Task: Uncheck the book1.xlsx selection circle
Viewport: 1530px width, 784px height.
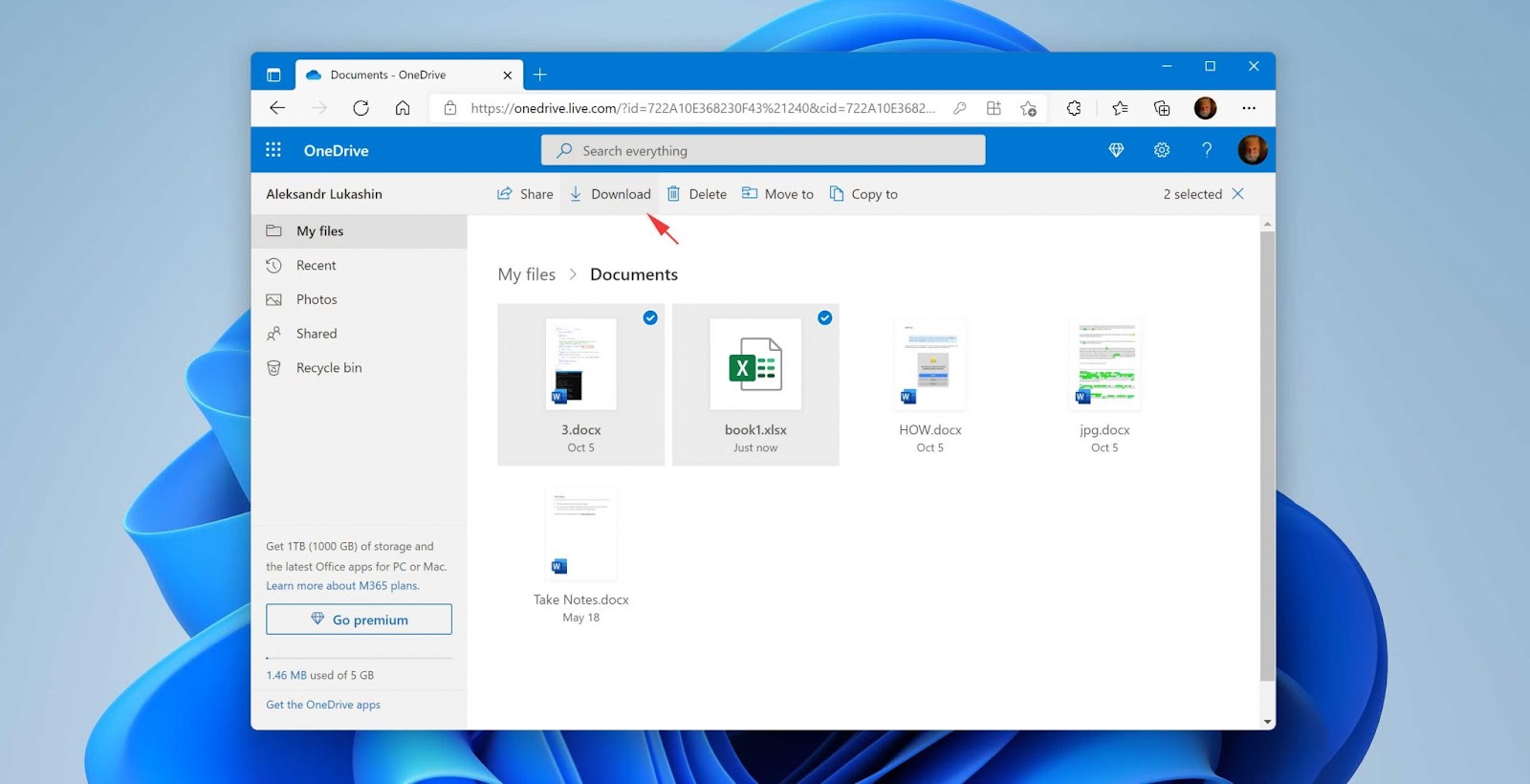Action: pyautogui.click(x=825, y=318)
